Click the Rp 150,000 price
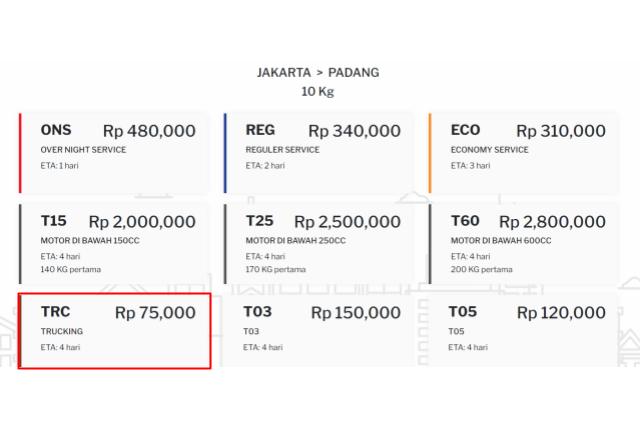The height and width of the screenshot is (427, 640). (x=355, y=313)
